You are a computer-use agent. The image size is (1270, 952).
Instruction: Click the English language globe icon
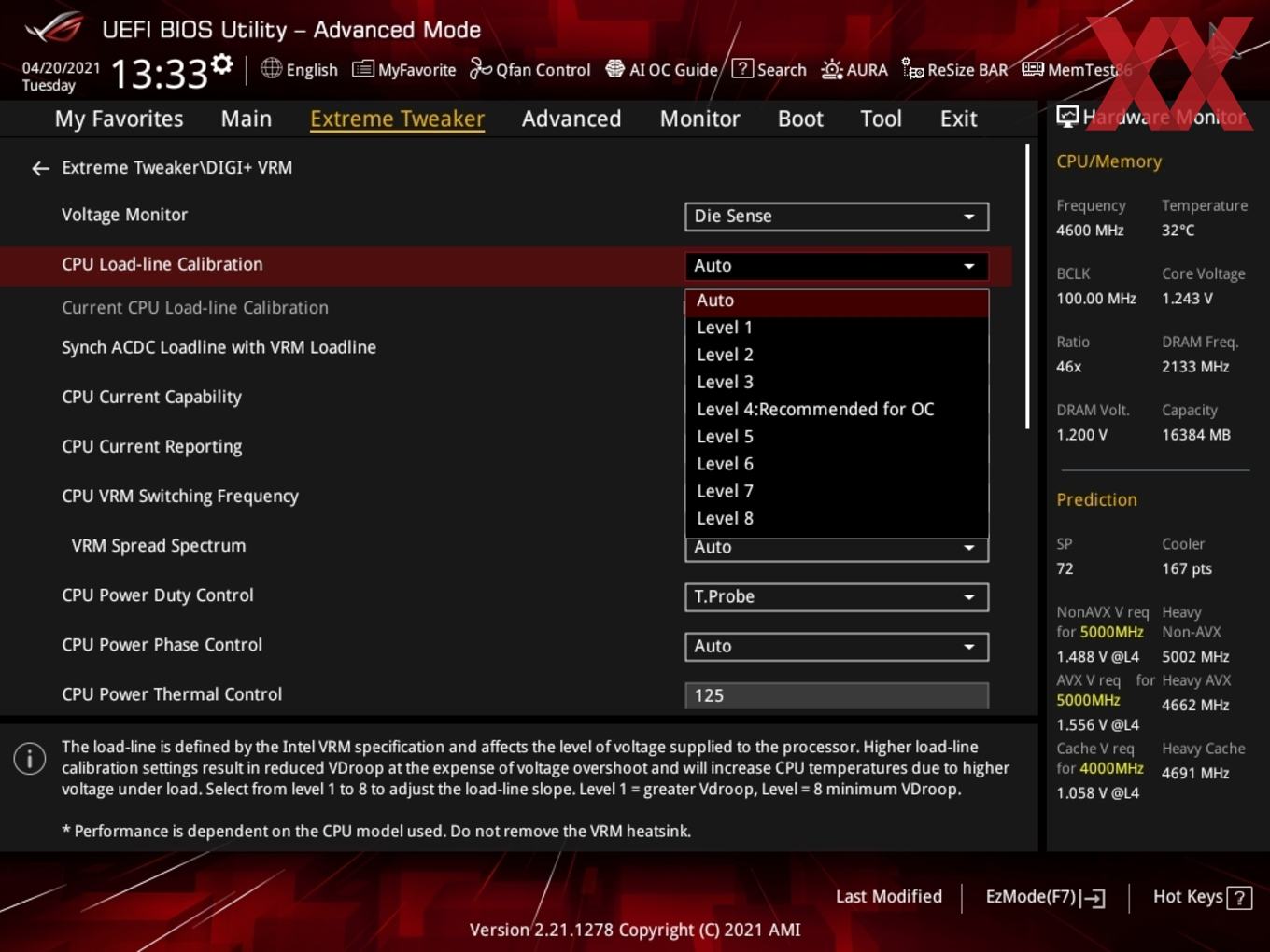pos(271,68)
